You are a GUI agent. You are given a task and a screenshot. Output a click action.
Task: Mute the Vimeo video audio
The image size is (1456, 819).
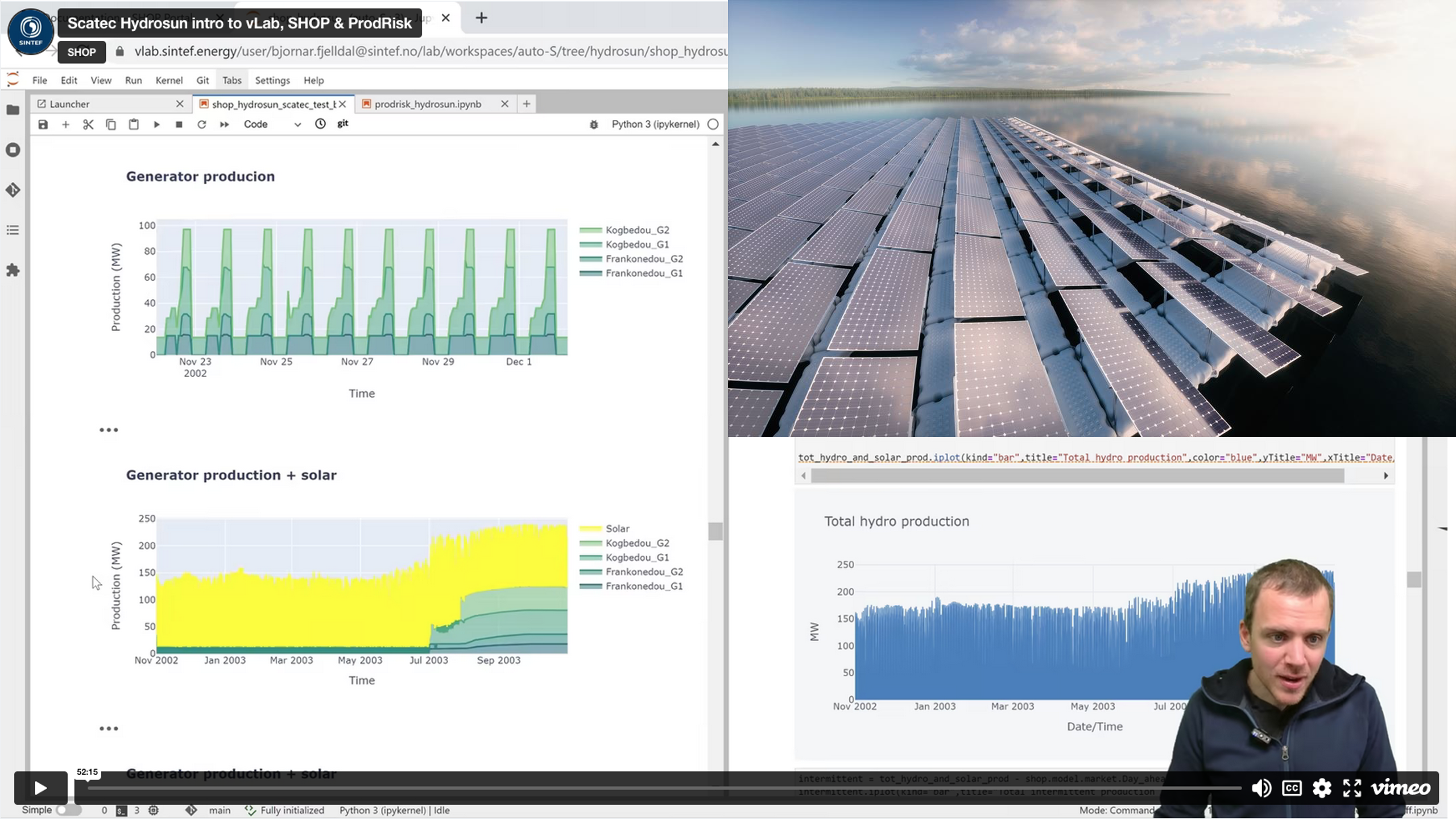coord(1260,788)
